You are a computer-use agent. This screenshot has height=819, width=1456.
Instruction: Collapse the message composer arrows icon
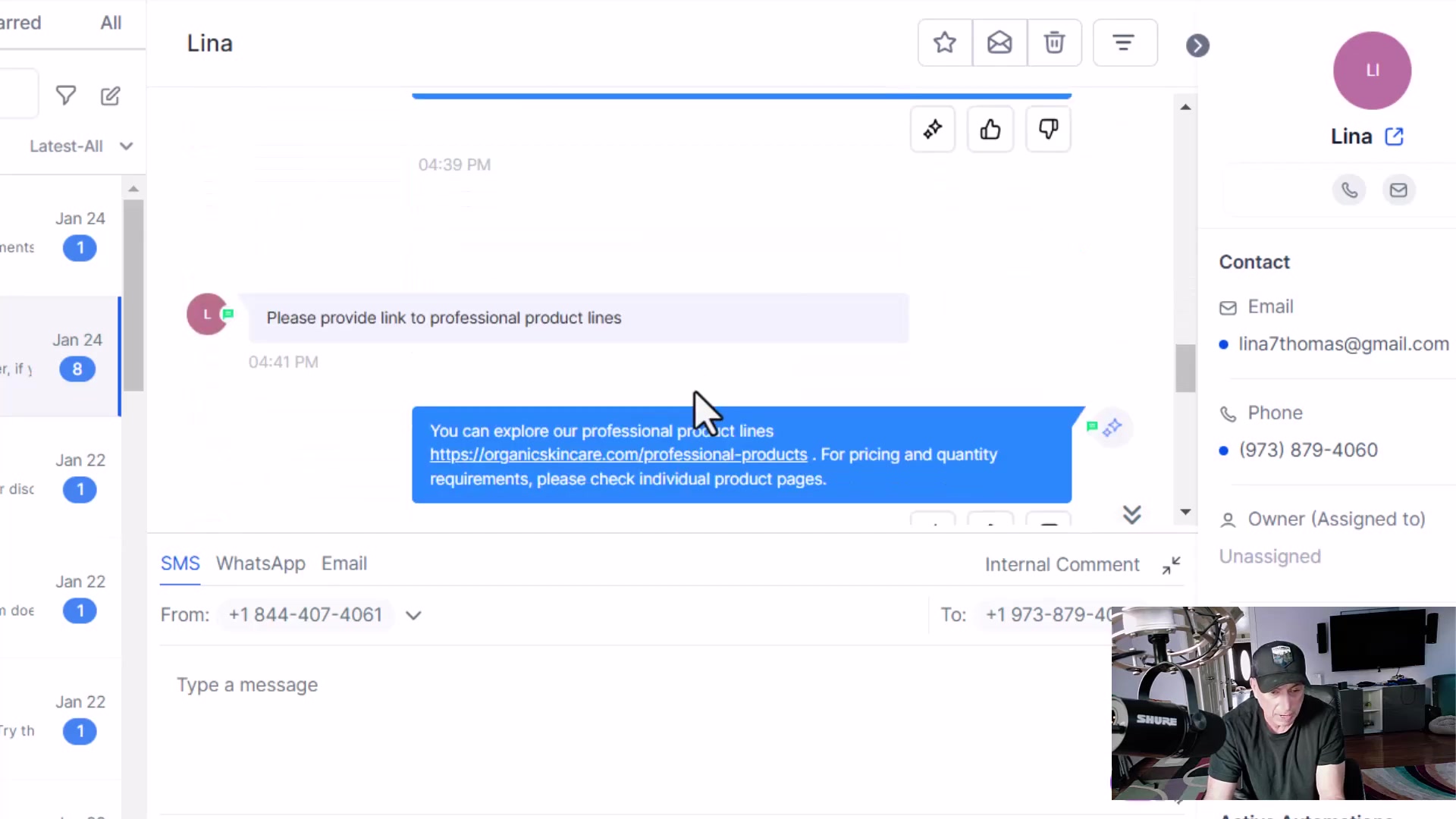point(1171,565)
